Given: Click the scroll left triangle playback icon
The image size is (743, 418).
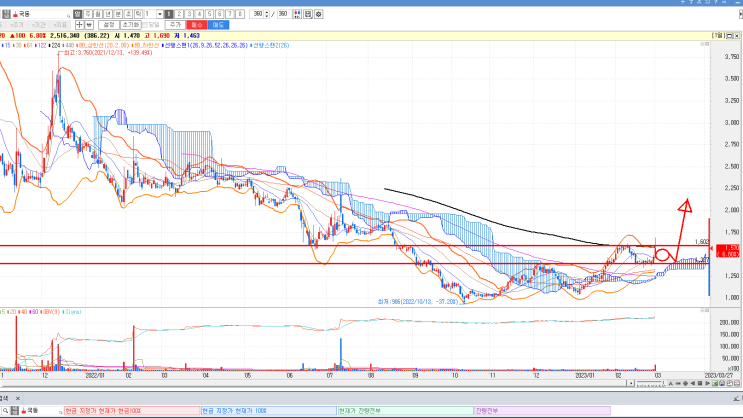Looking at the screenshot, I should pos(693,383).
